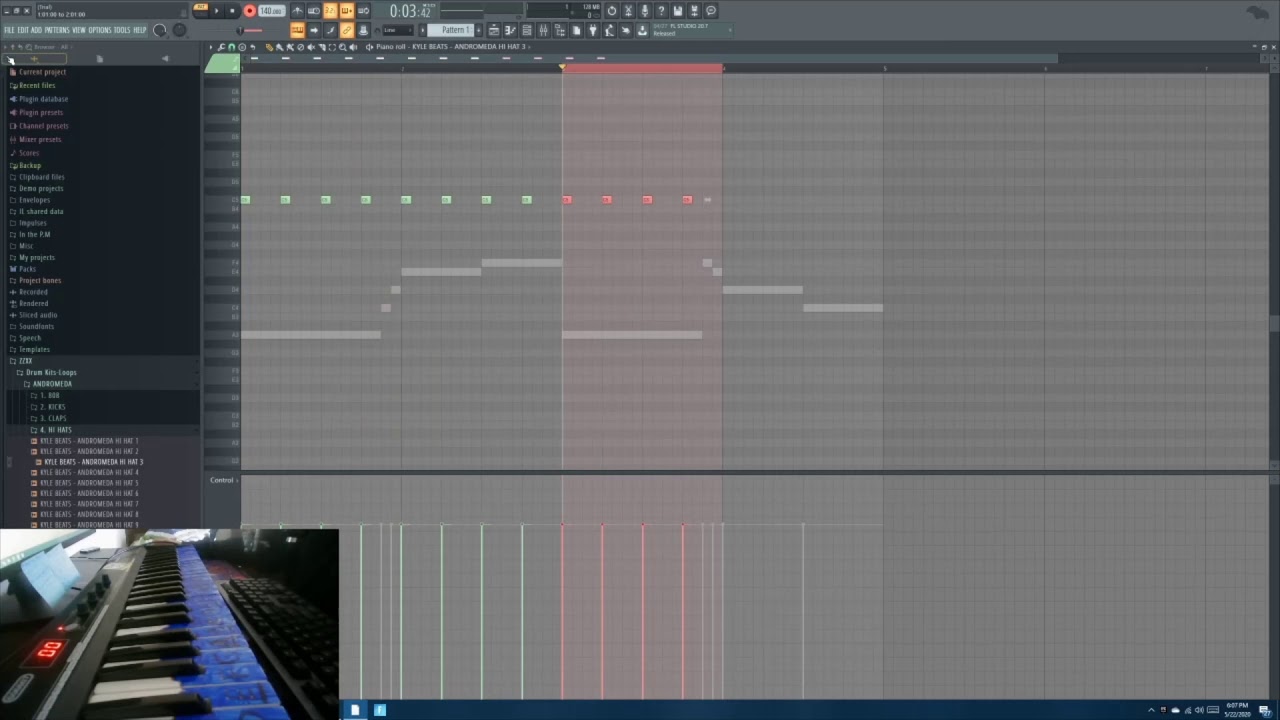1280x720 pixels.
Task: Click the Windows notification center icon
Action: tap(1265, 710)
